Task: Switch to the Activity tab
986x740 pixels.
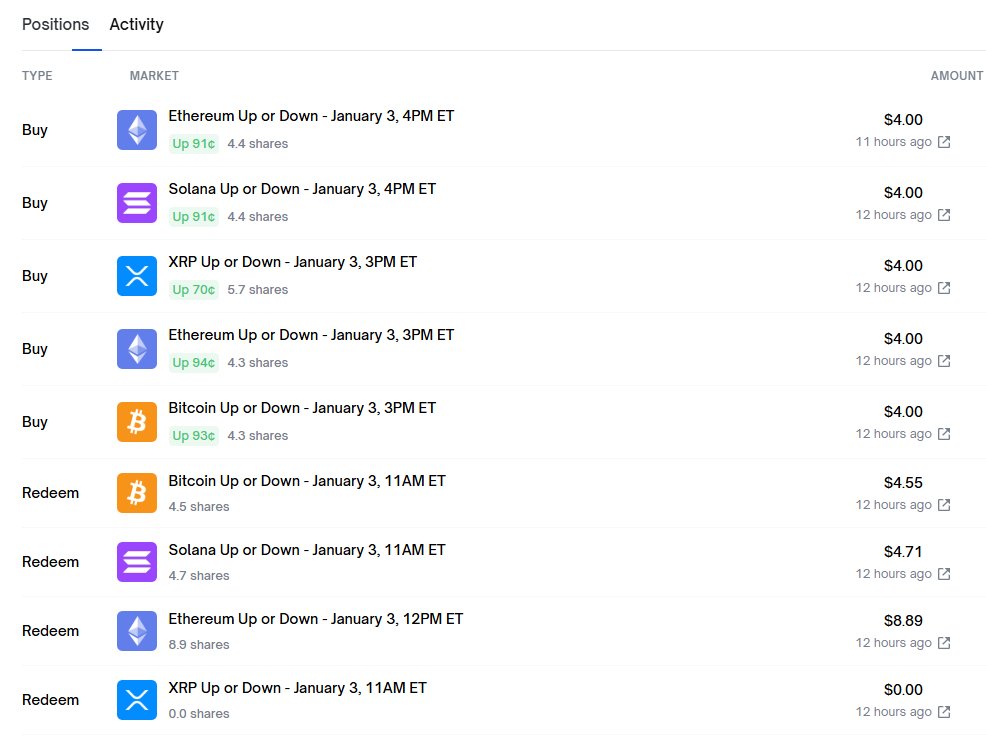Action: pyautogui.click(x=136, y=25)
